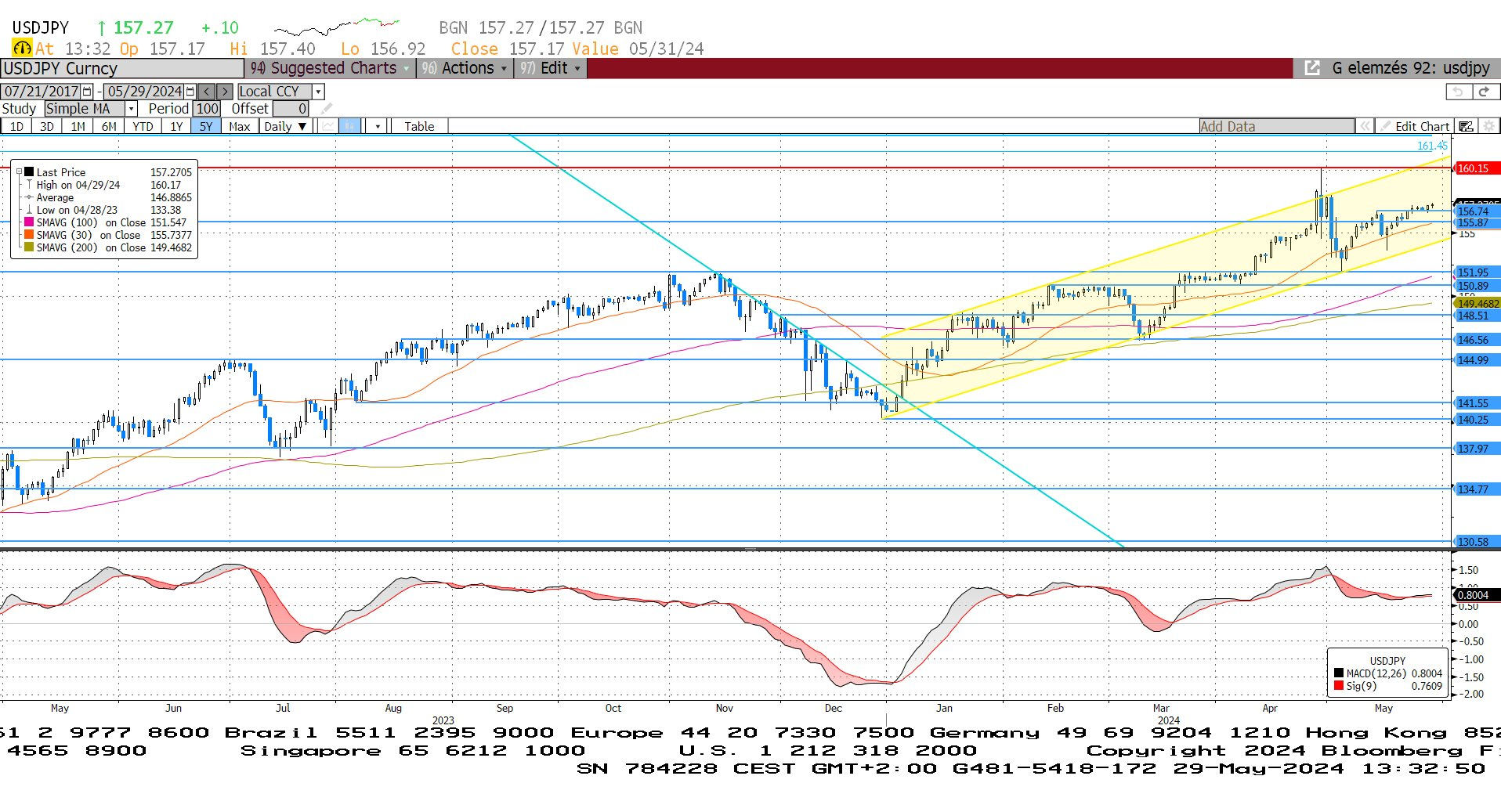Select candlestick chart type icon
Viewport: 1501px width, 812px height.
[349, 126]
